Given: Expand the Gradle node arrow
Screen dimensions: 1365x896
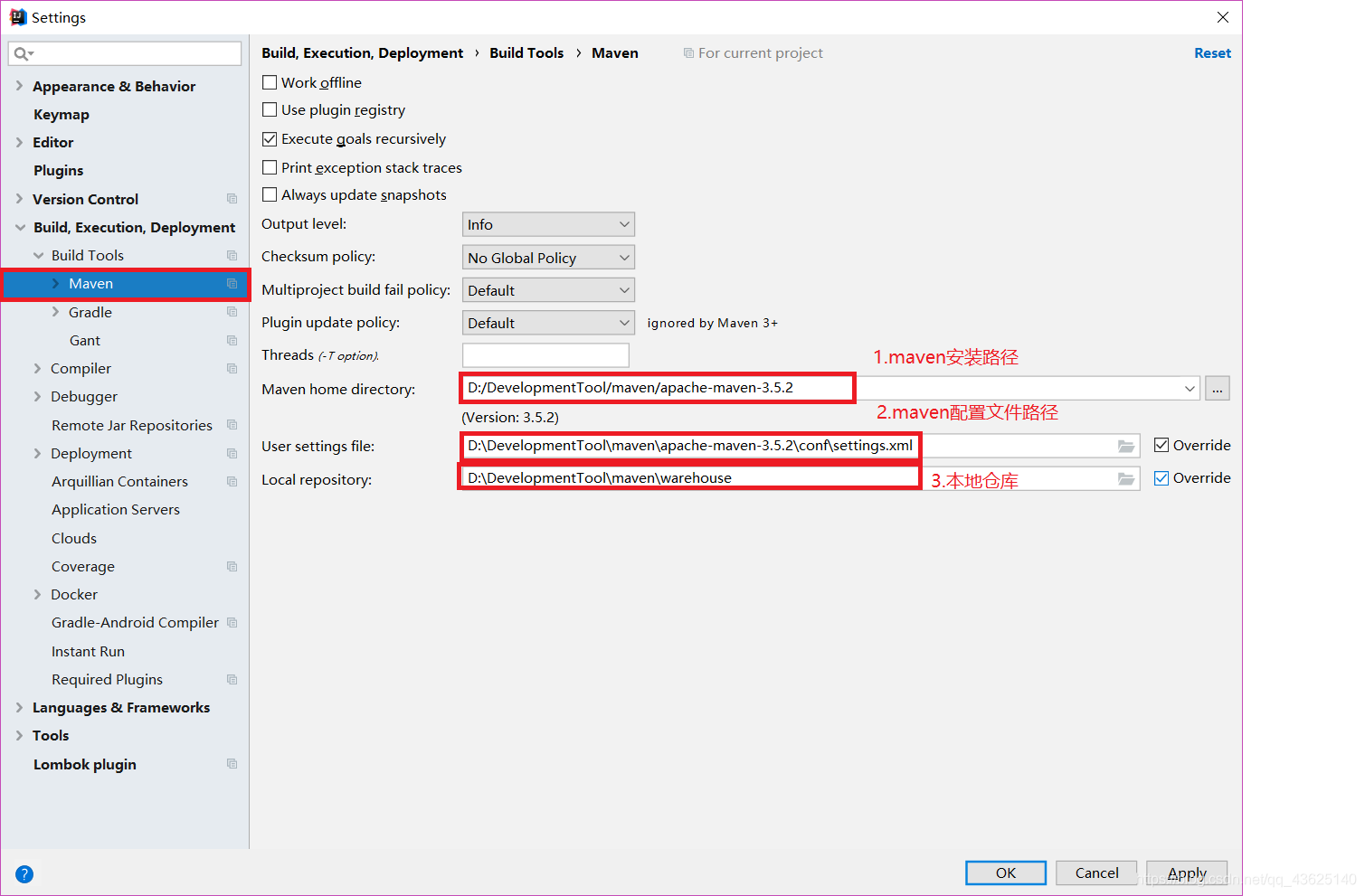Looking at the screenshot, I should 55,312.
